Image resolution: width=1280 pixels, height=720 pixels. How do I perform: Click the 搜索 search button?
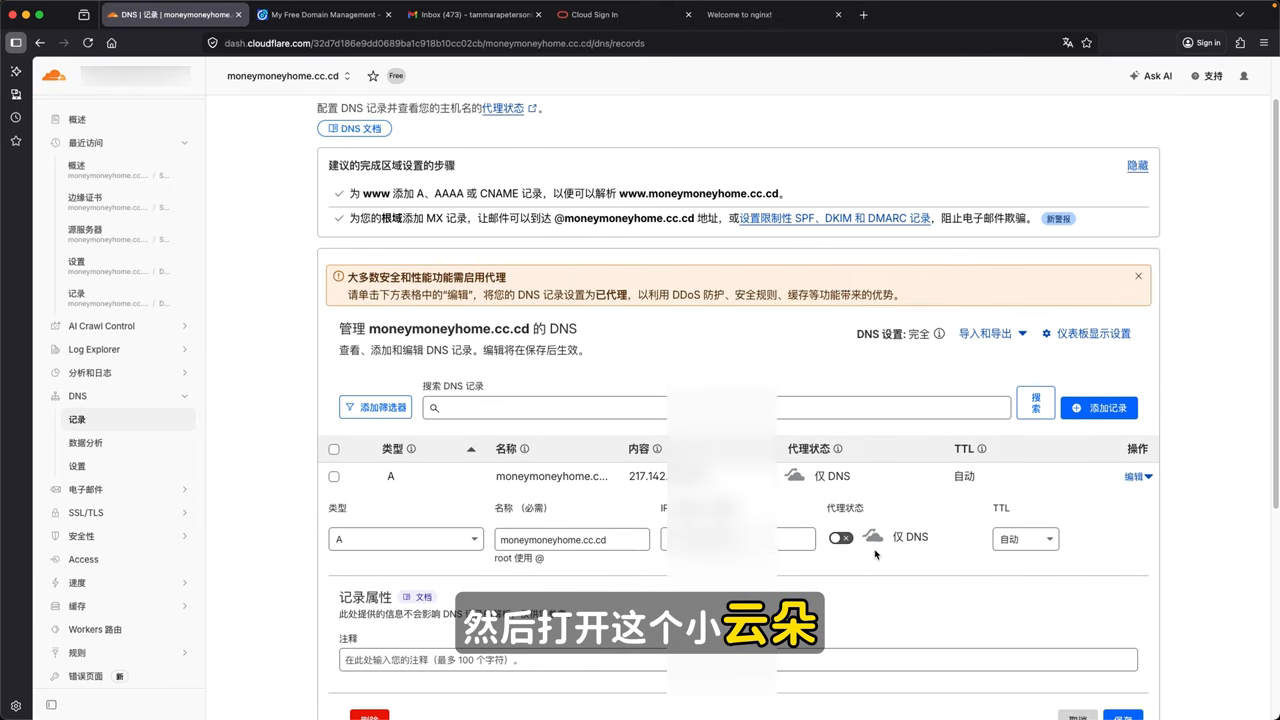click(1036, 403)
